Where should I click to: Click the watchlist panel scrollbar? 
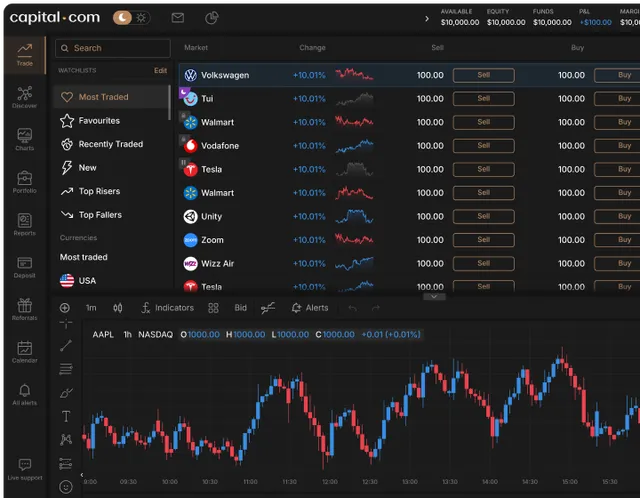pos(169,103)
